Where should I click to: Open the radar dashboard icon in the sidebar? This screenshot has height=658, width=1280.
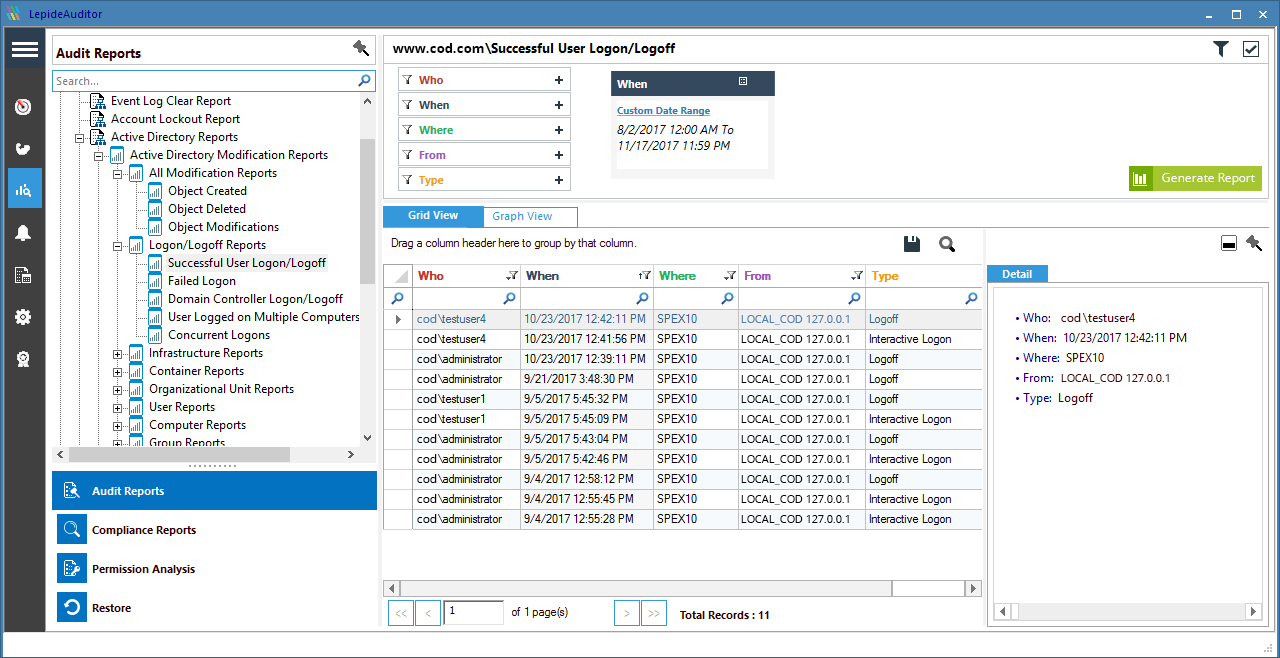pos(24,107)
